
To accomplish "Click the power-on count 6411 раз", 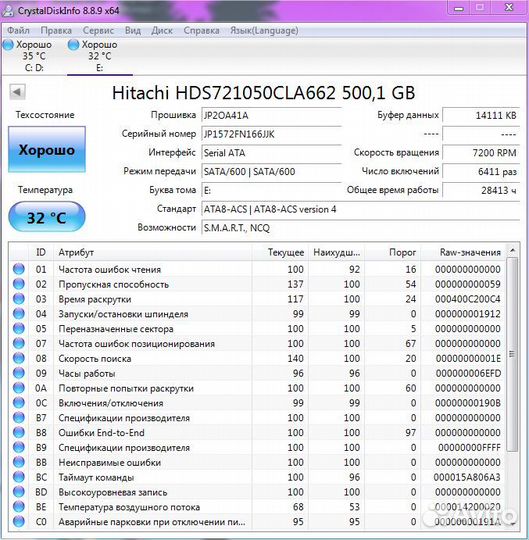I will tap(481, 172).
